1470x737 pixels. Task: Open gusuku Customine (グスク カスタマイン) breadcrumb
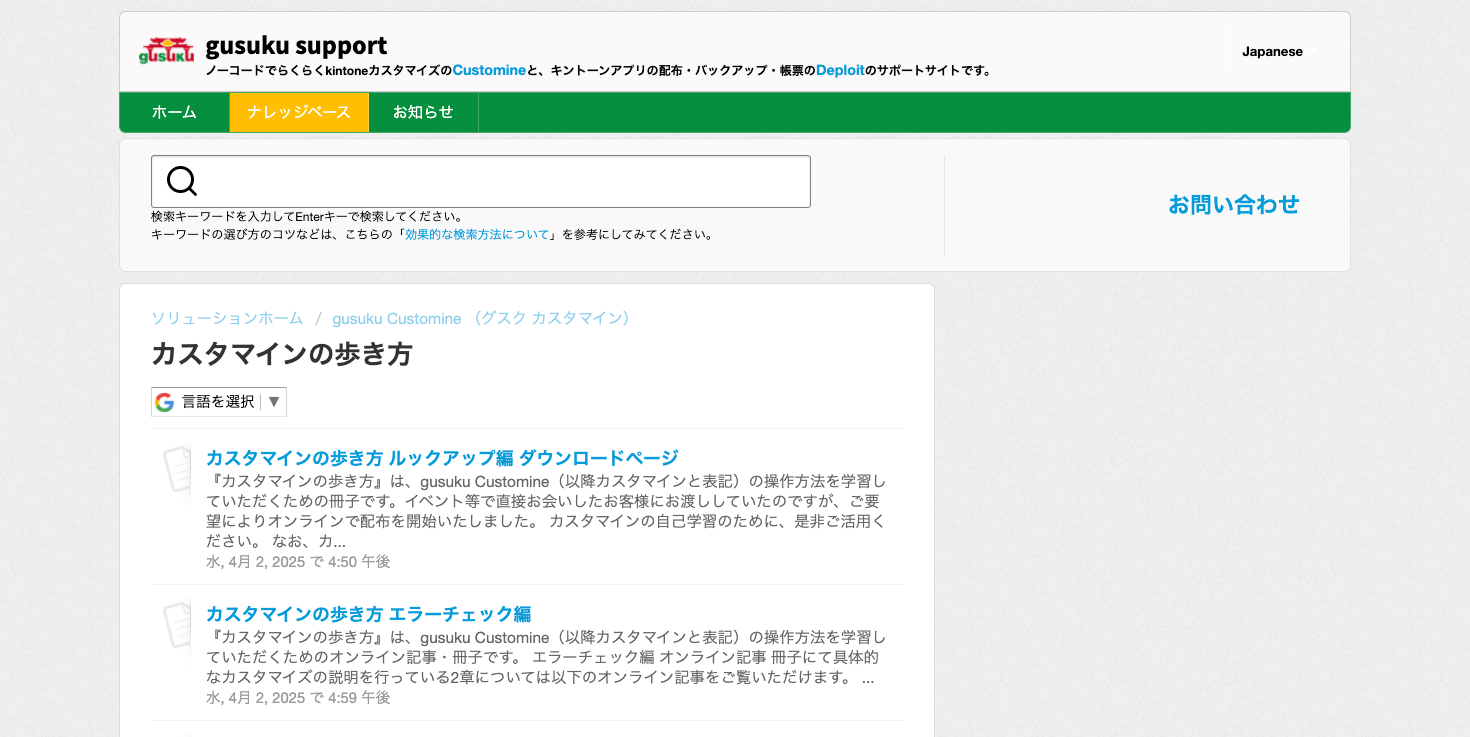click(483, 318)
